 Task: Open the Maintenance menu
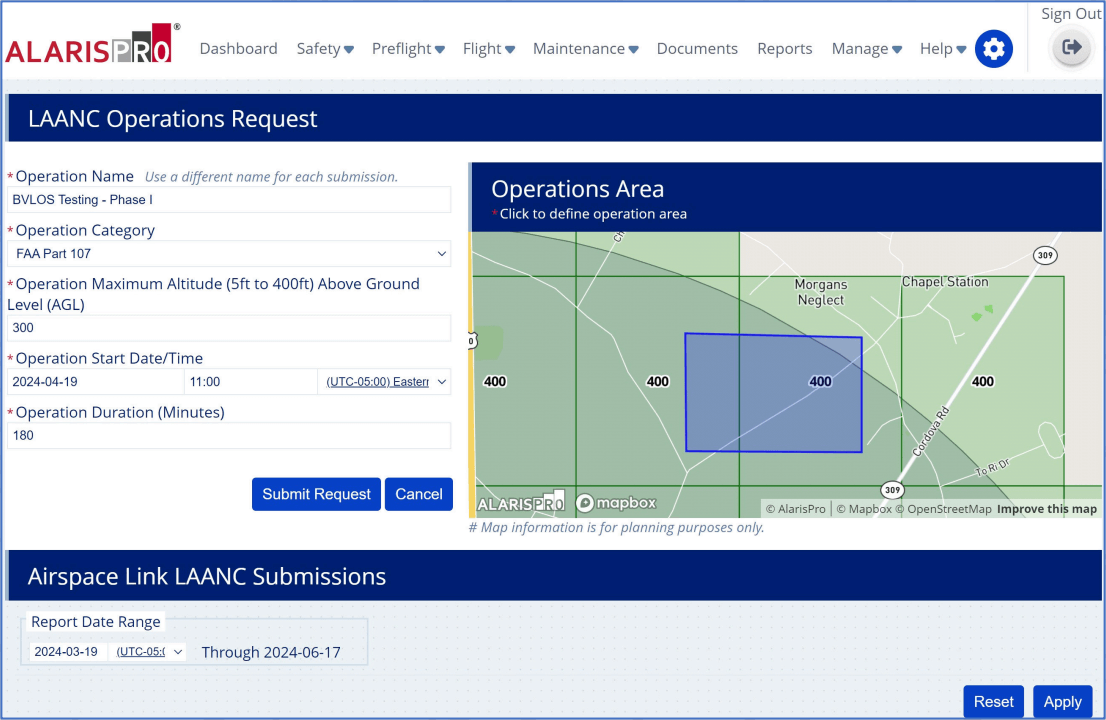585,48
